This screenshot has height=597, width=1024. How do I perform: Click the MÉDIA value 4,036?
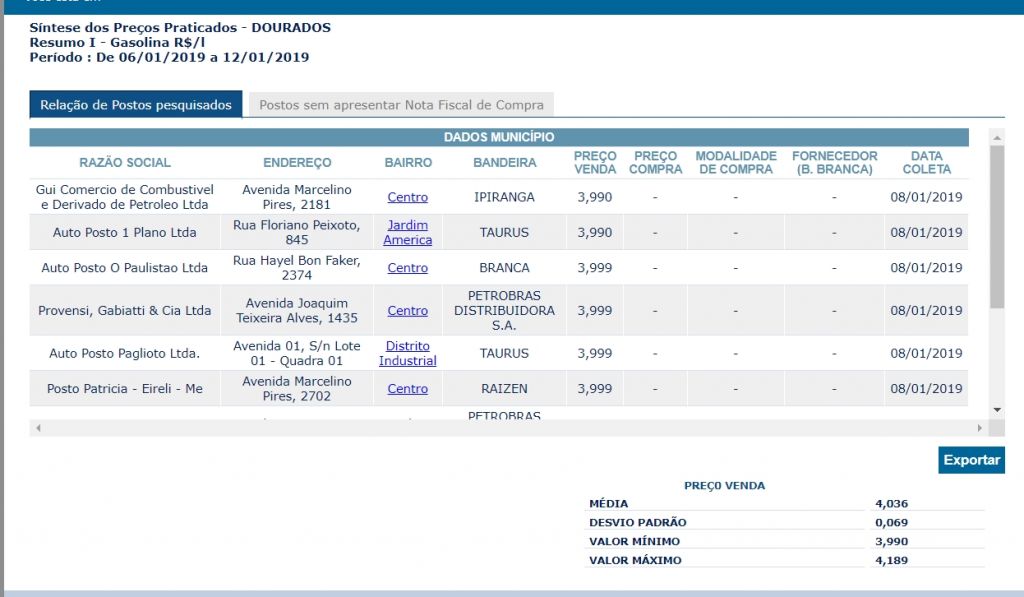pyautogui.click(x=891, y=504)
